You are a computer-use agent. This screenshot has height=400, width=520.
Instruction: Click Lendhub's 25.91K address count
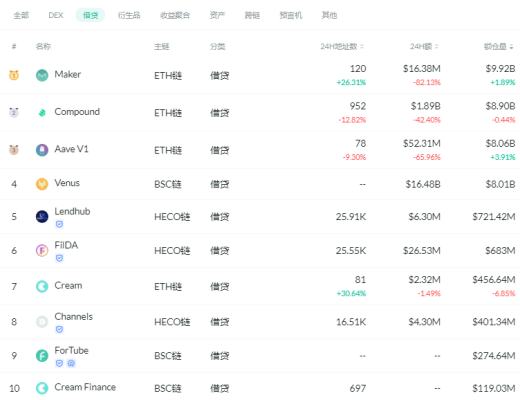point(351,217)
